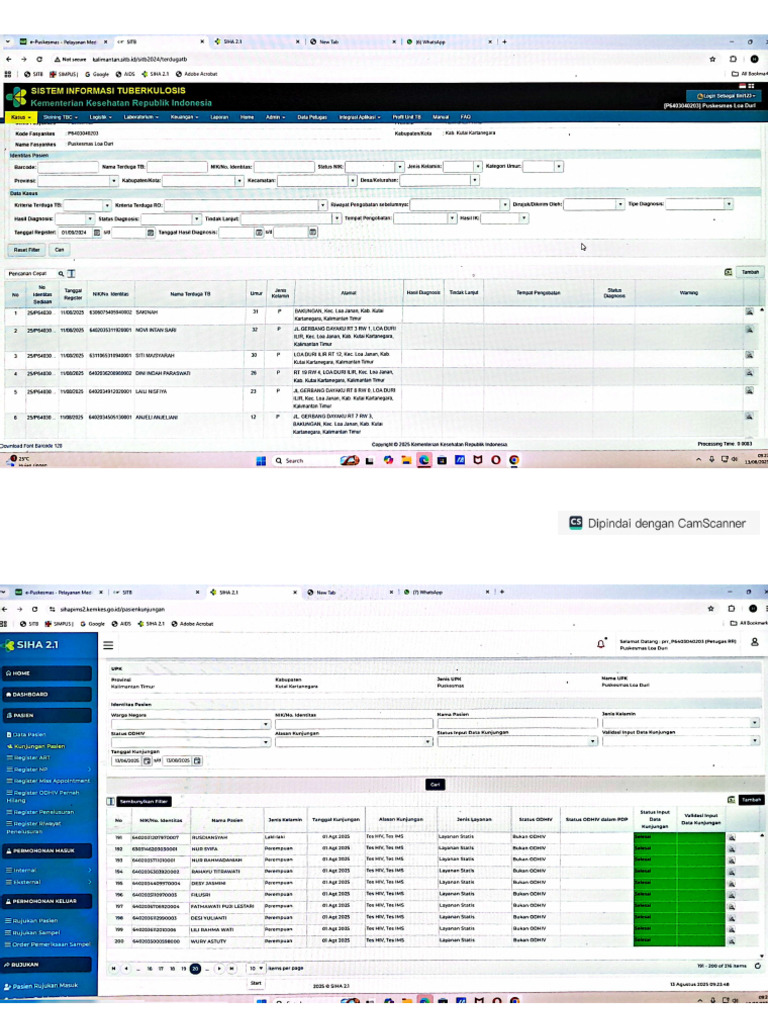Click column chooser icon left of Sembunyikan Filter
The image size is (768, 1024).
(x=110, y=801)
